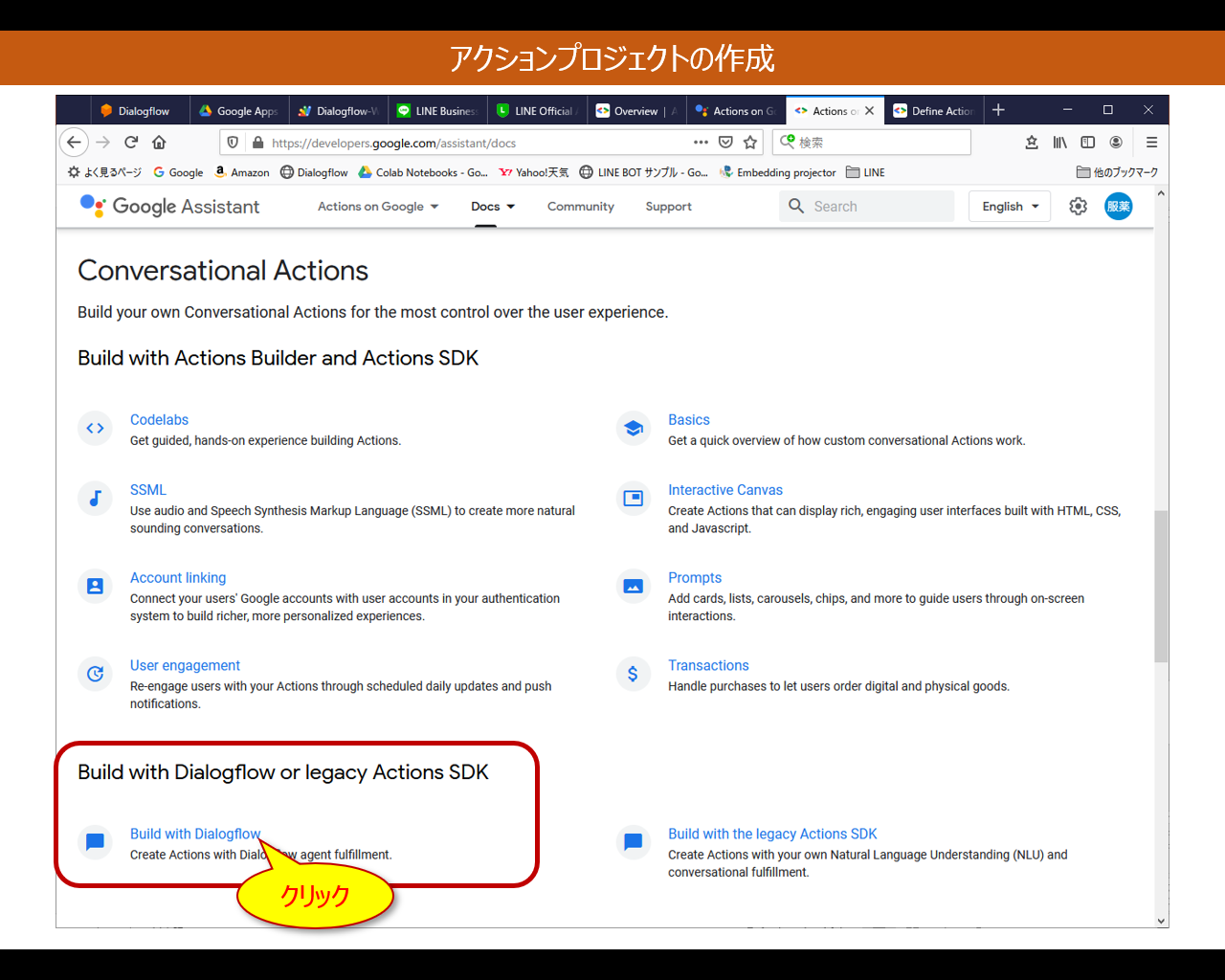Screen dimensions: 1225x980
Task: Open the browser home page
Action: point(159,142)
